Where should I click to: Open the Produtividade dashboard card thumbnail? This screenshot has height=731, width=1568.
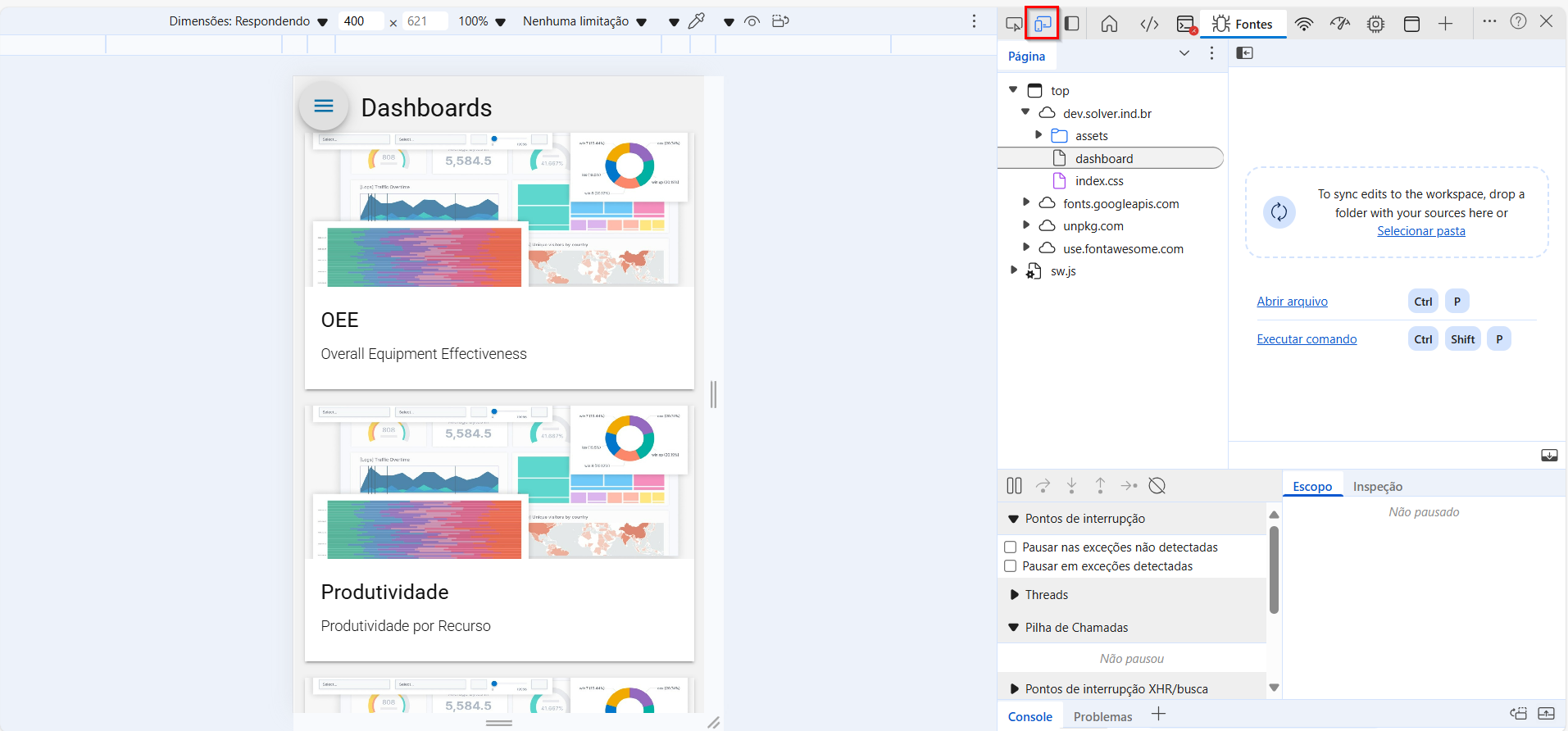tap(499, 482)
